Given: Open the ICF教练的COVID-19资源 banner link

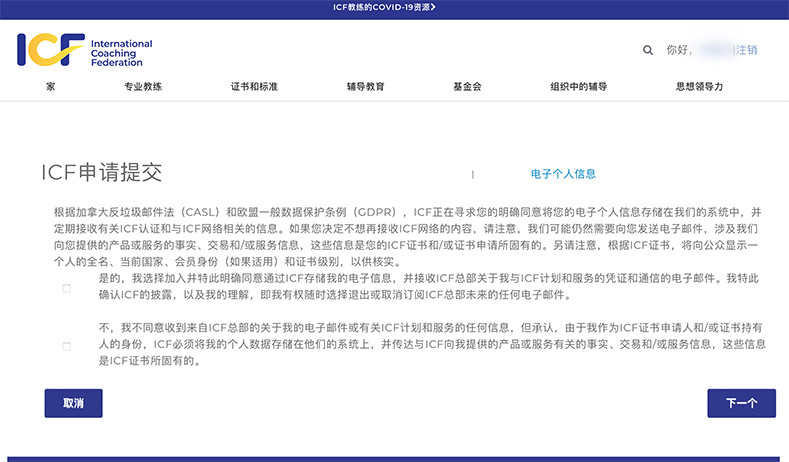Looking at the screenshot, I should click(394, 7).
